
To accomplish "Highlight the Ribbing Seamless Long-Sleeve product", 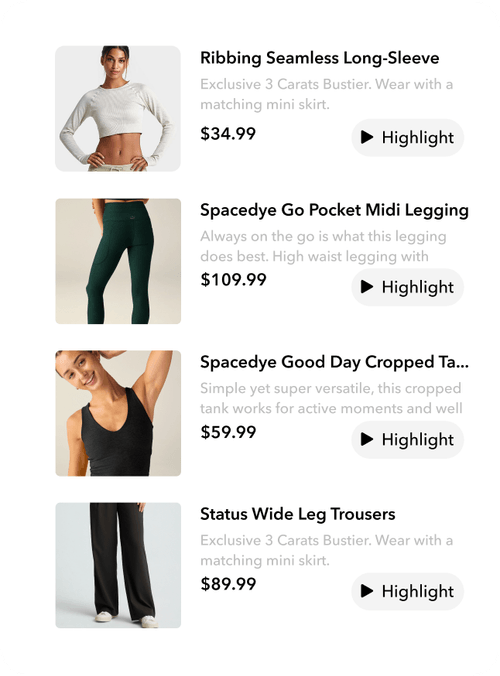I will coord(408,138).
